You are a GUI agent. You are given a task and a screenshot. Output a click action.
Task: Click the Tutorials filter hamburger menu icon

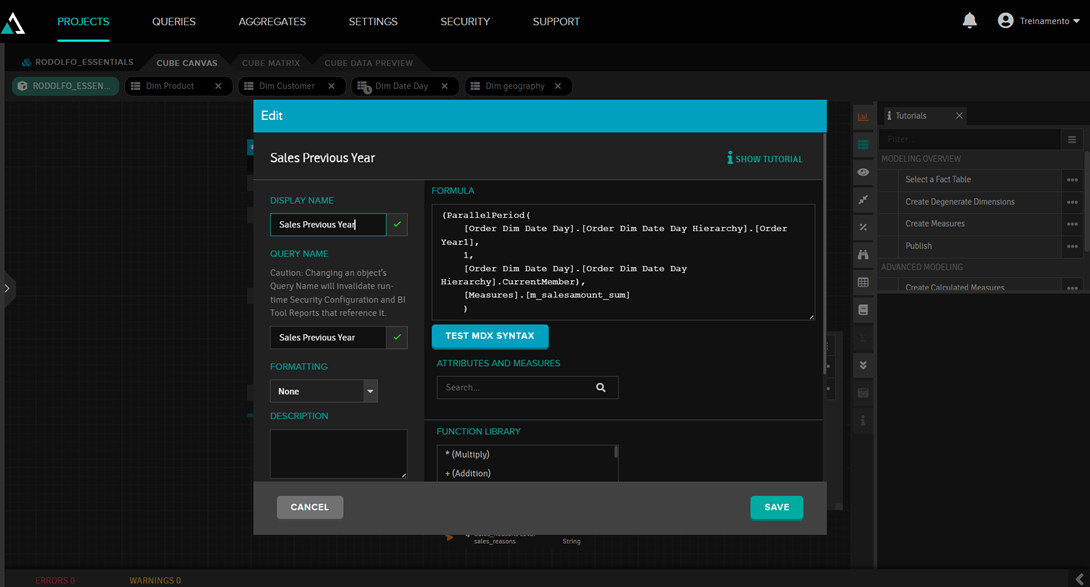point(1072,140)
